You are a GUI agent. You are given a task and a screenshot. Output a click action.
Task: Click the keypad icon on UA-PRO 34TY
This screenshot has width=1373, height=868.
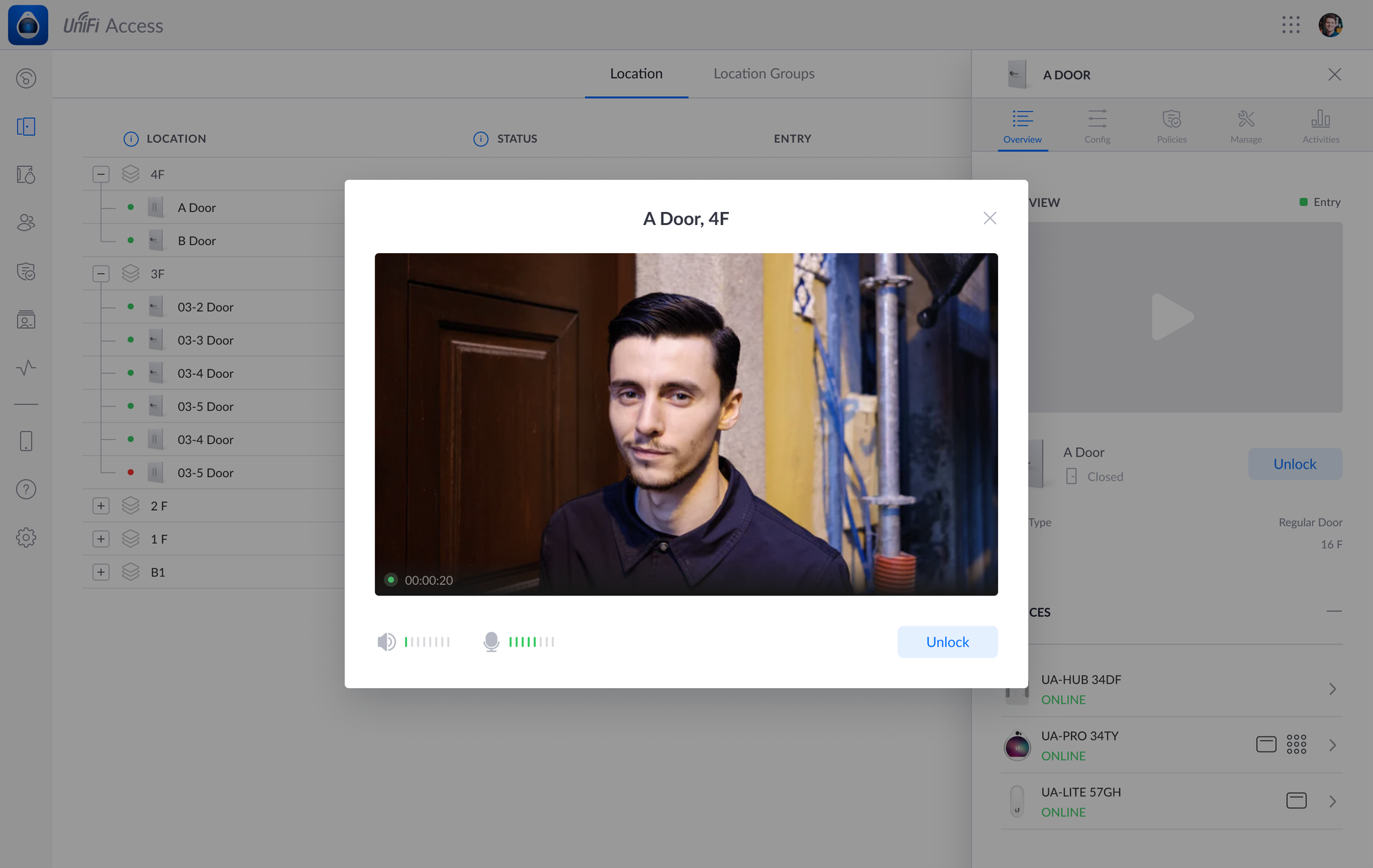click(1296, 744)
